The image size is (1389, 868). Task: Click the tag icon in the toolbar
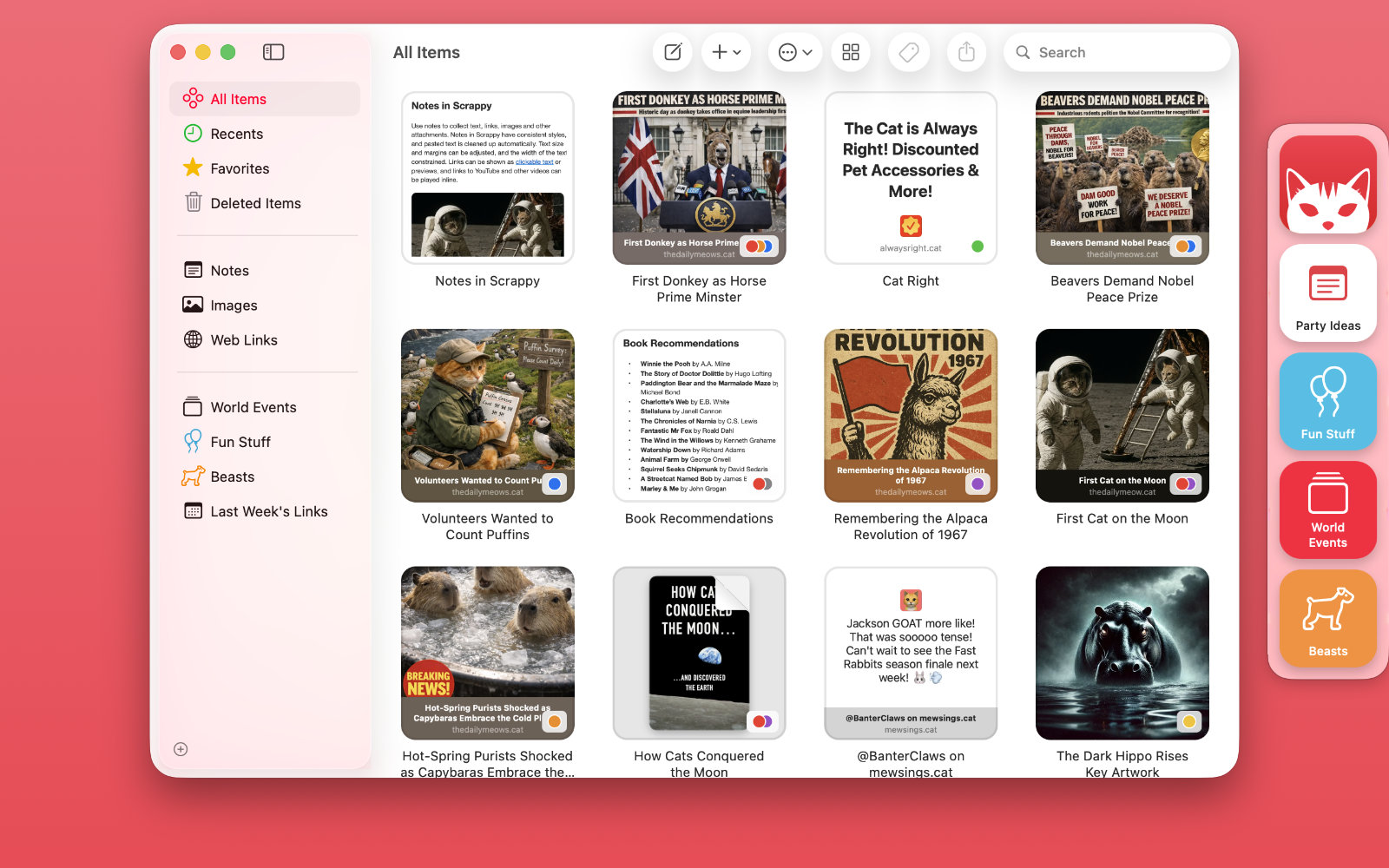[909, 52]
